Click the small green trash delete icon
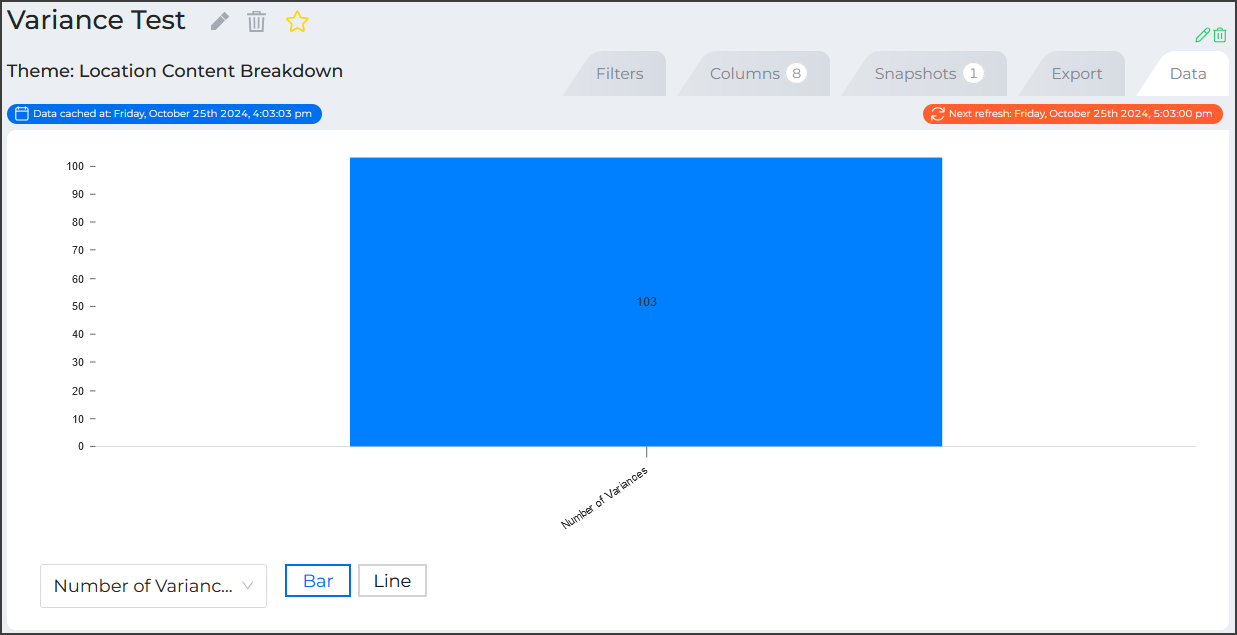 coord(1220,35)
